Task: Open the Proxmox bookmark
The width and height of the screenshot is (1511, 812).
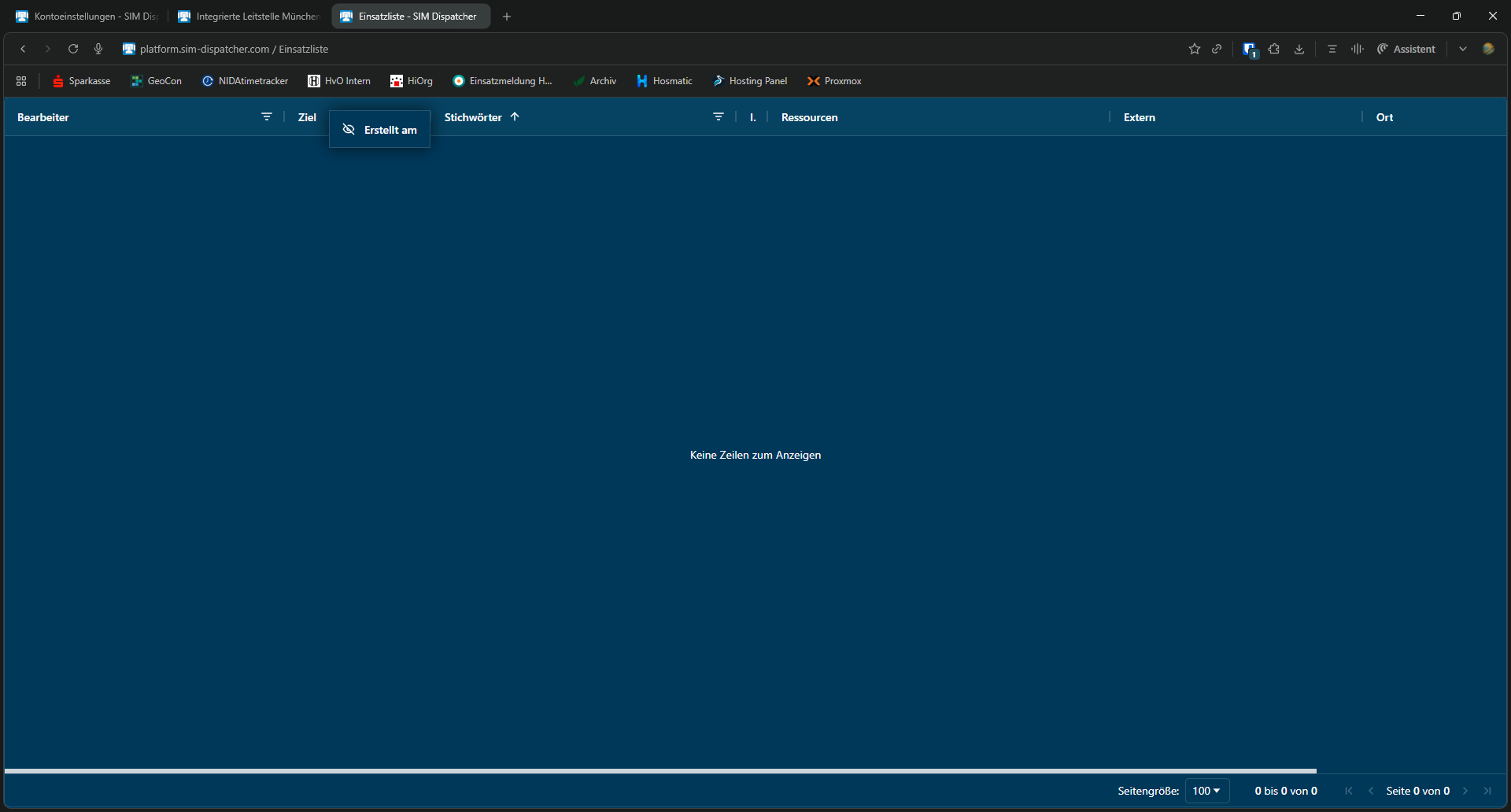Action: click(834, 81)
